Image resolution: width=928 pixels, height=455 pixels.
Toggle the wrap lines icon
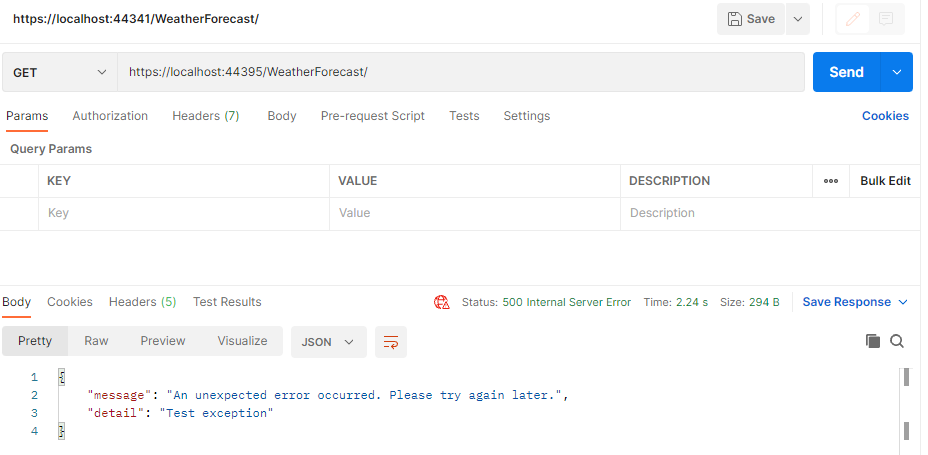(391, 342)
